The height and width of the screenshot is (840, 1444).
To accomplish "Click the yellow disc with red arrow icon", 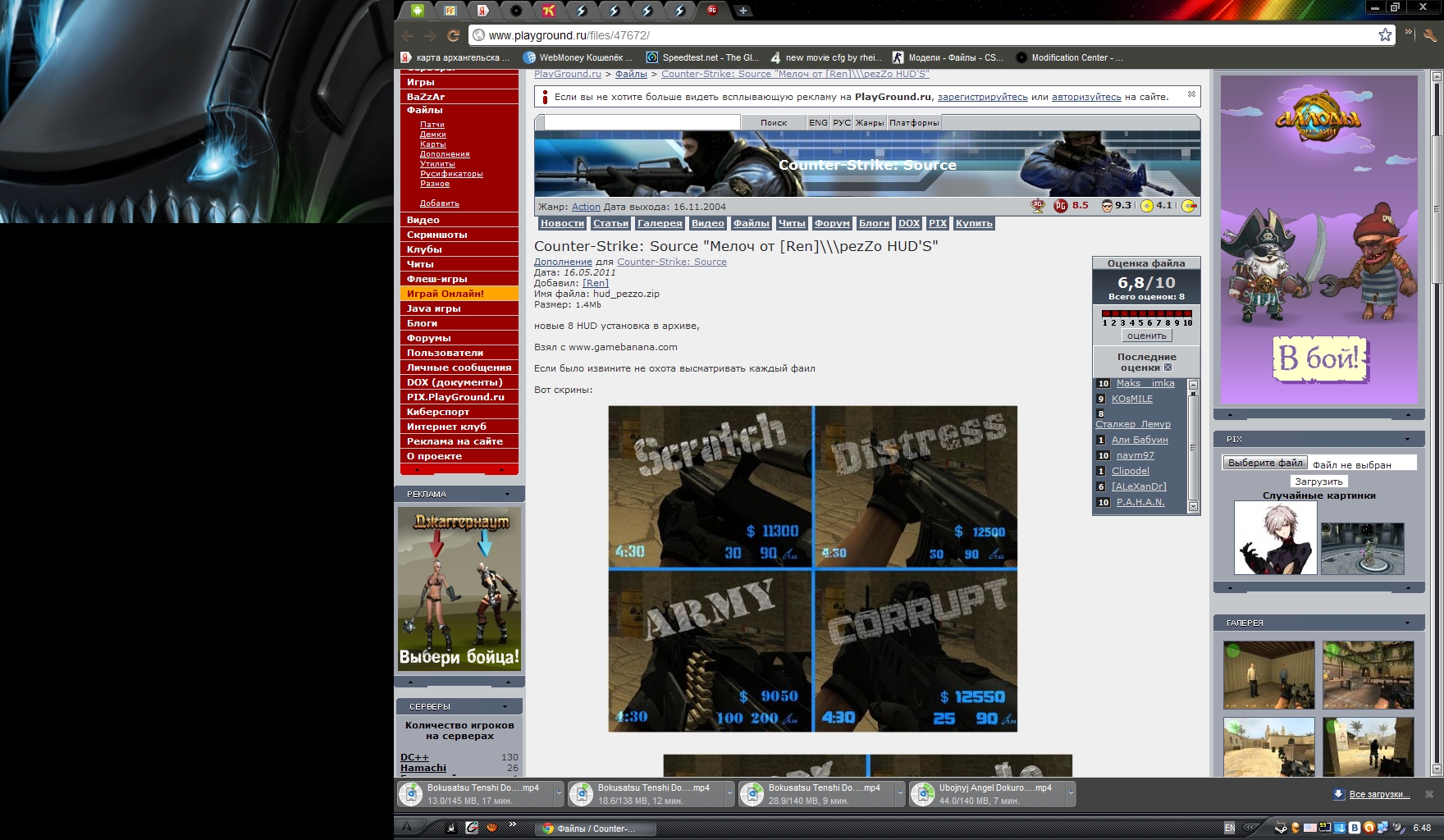I will (x=1189, y=206).
